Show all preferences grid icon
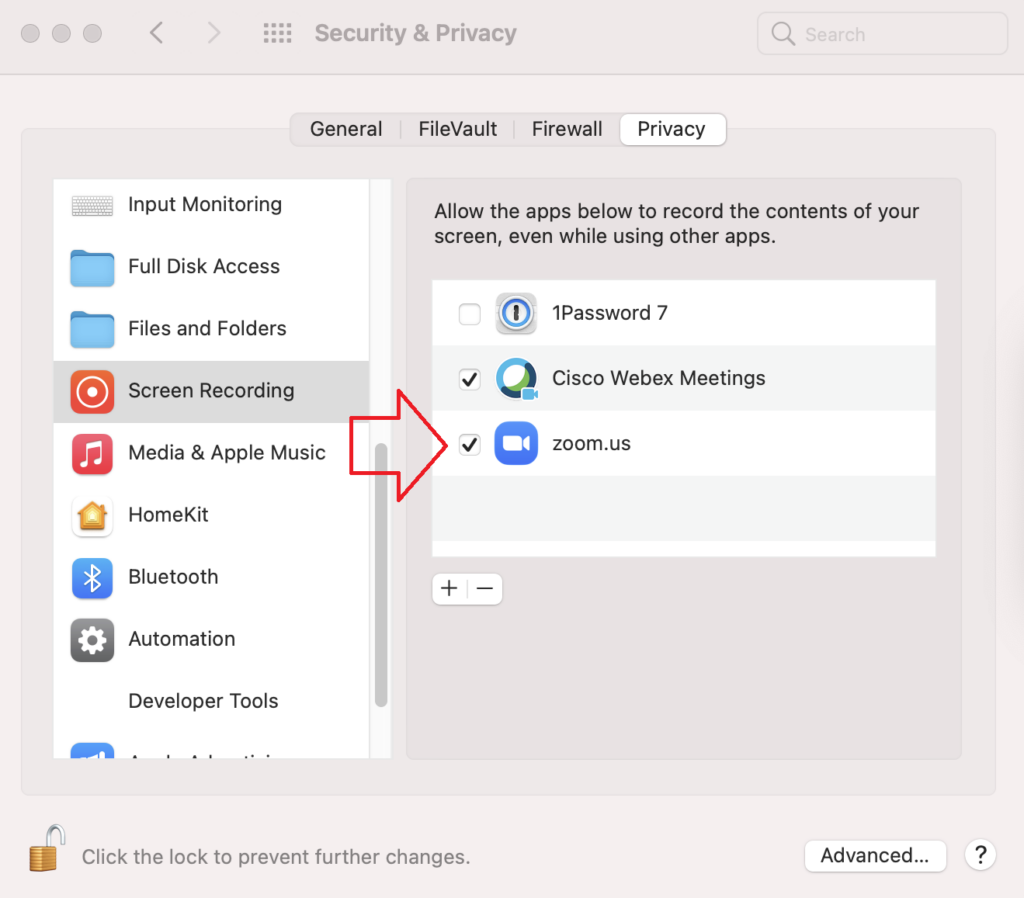The height and width of the screenshot is (898, 1024). [x=278, y=33]
